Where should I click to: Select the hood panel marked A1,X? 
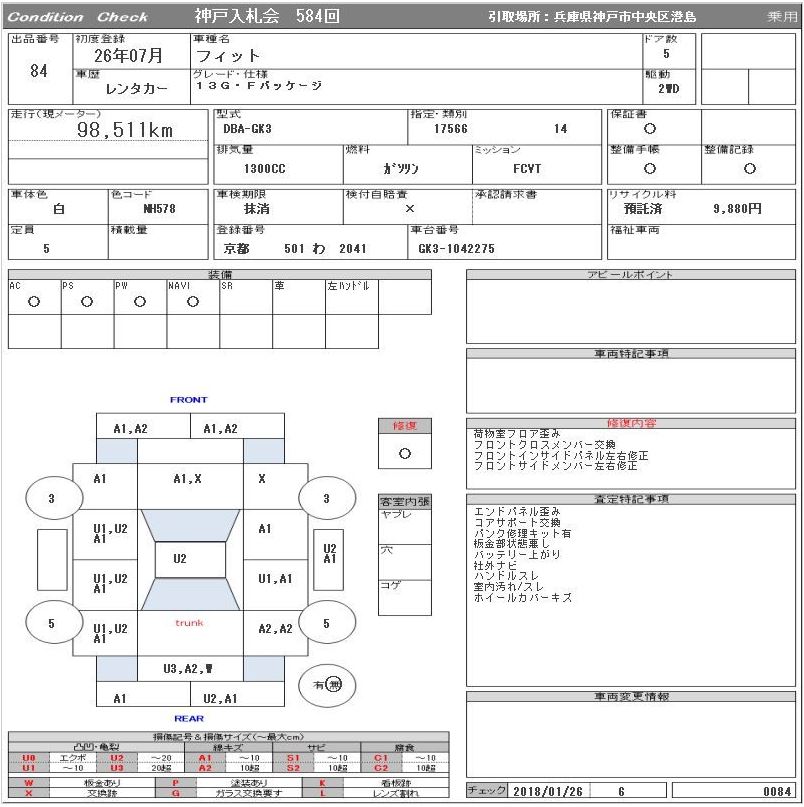pos(189,479)
